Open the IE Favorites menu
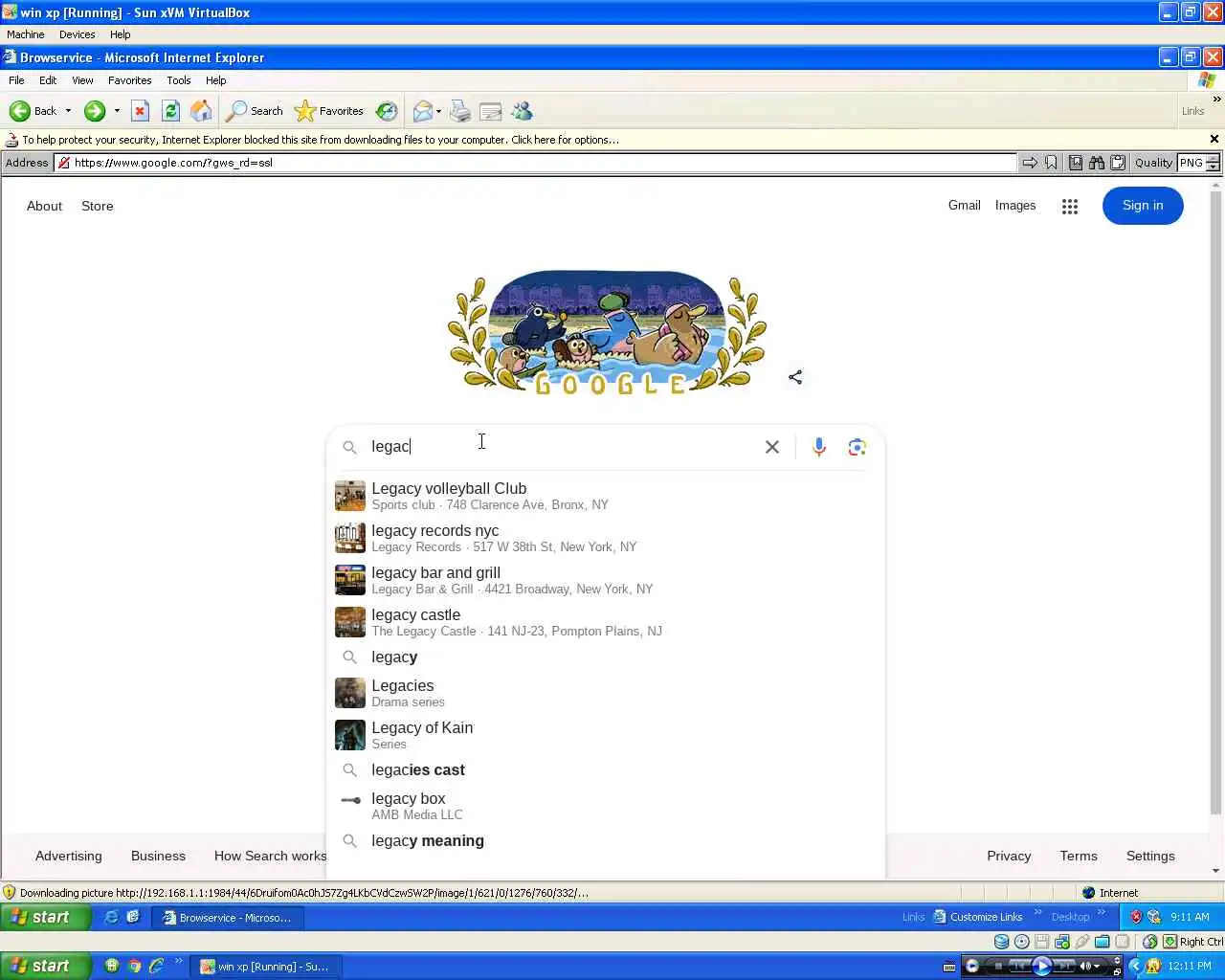This screenshot has width=1225, height=980. [129, 80]
